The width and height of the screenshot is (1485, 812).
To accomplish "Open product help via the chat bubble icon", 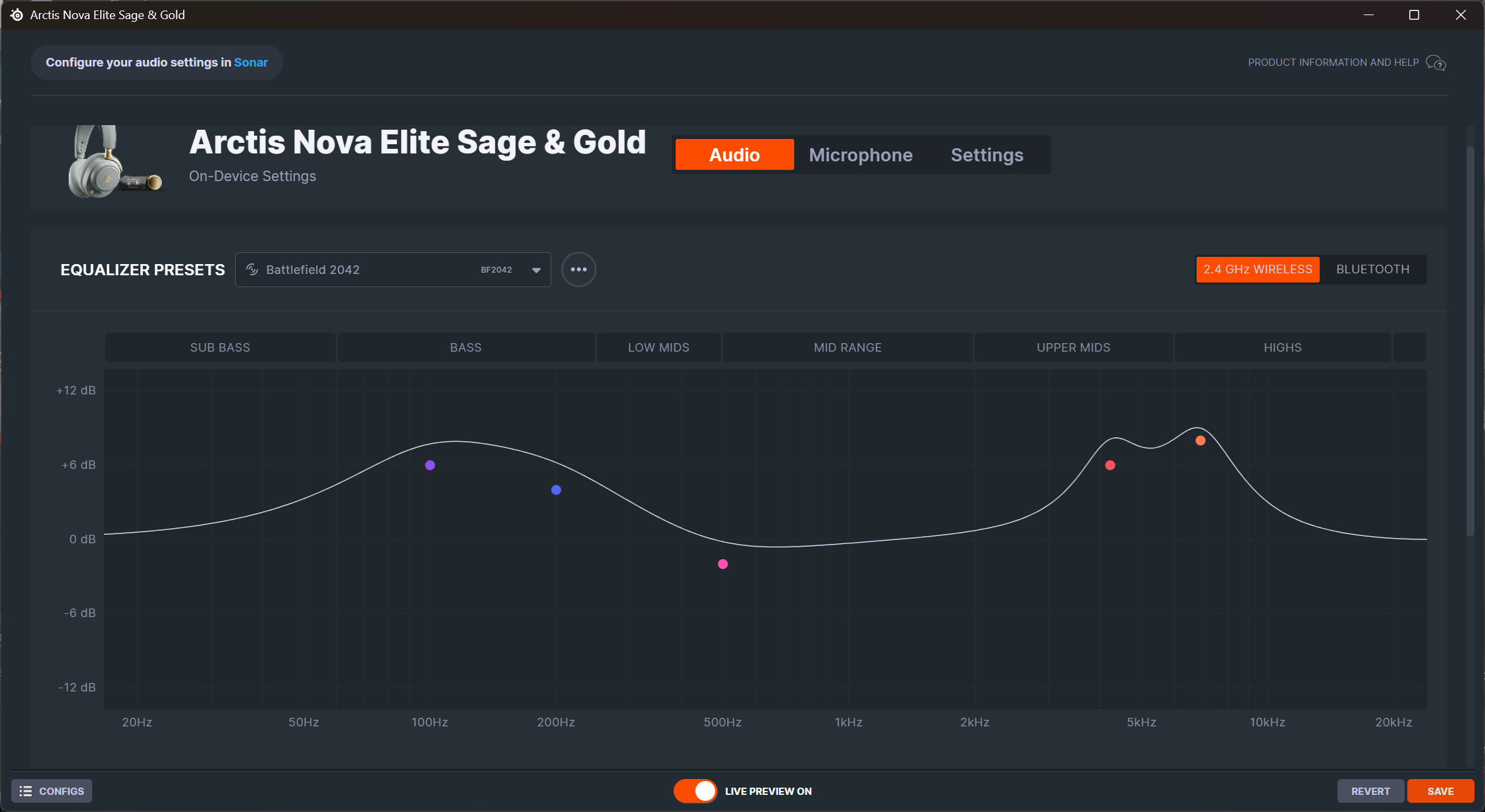I will pyautogui.click(x=1434, y=62).
